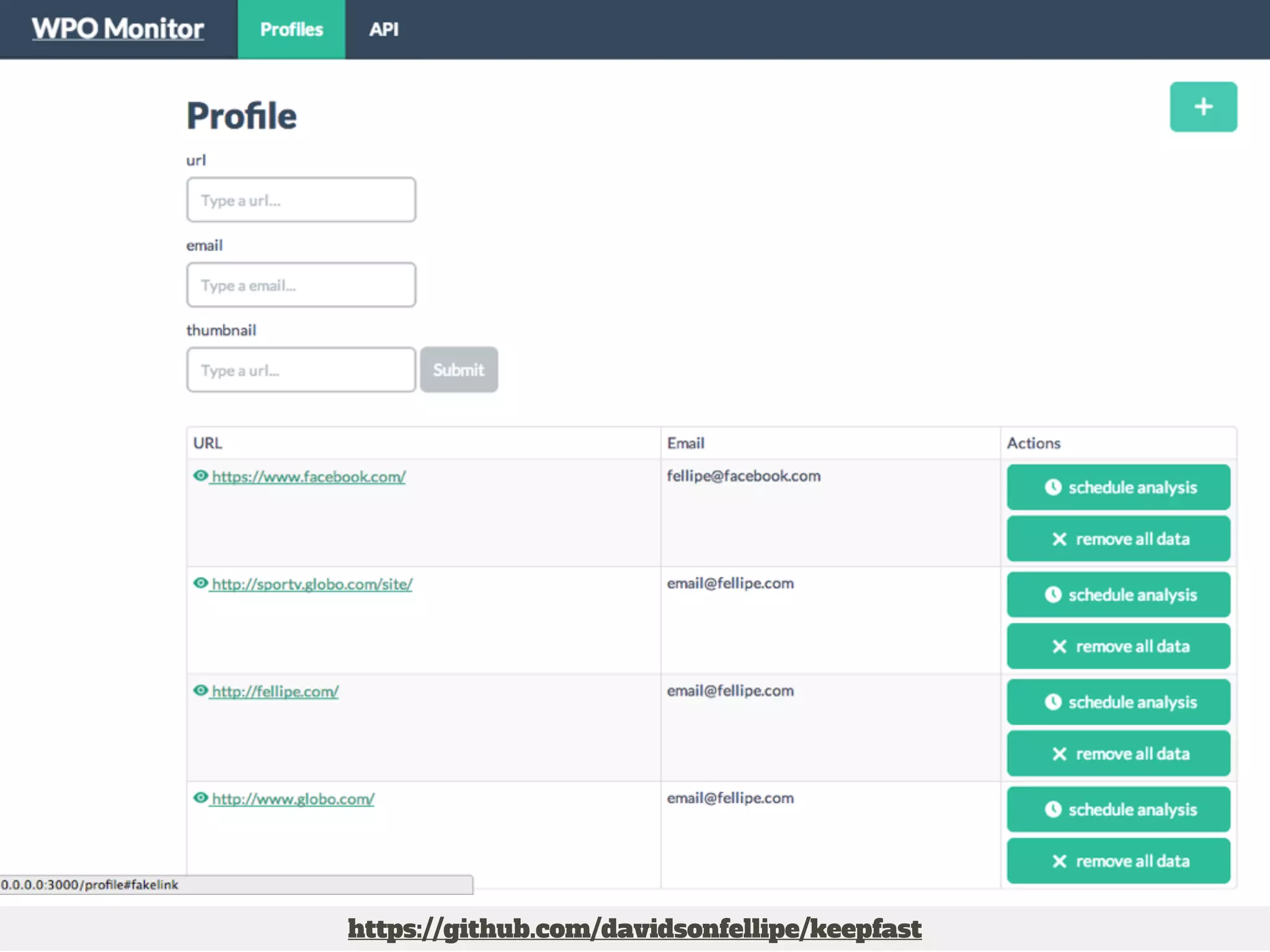Click the eye icon beside fellipe.com URL
The width and height of the screenshot is (1270, 952).
tap(200, 690)
